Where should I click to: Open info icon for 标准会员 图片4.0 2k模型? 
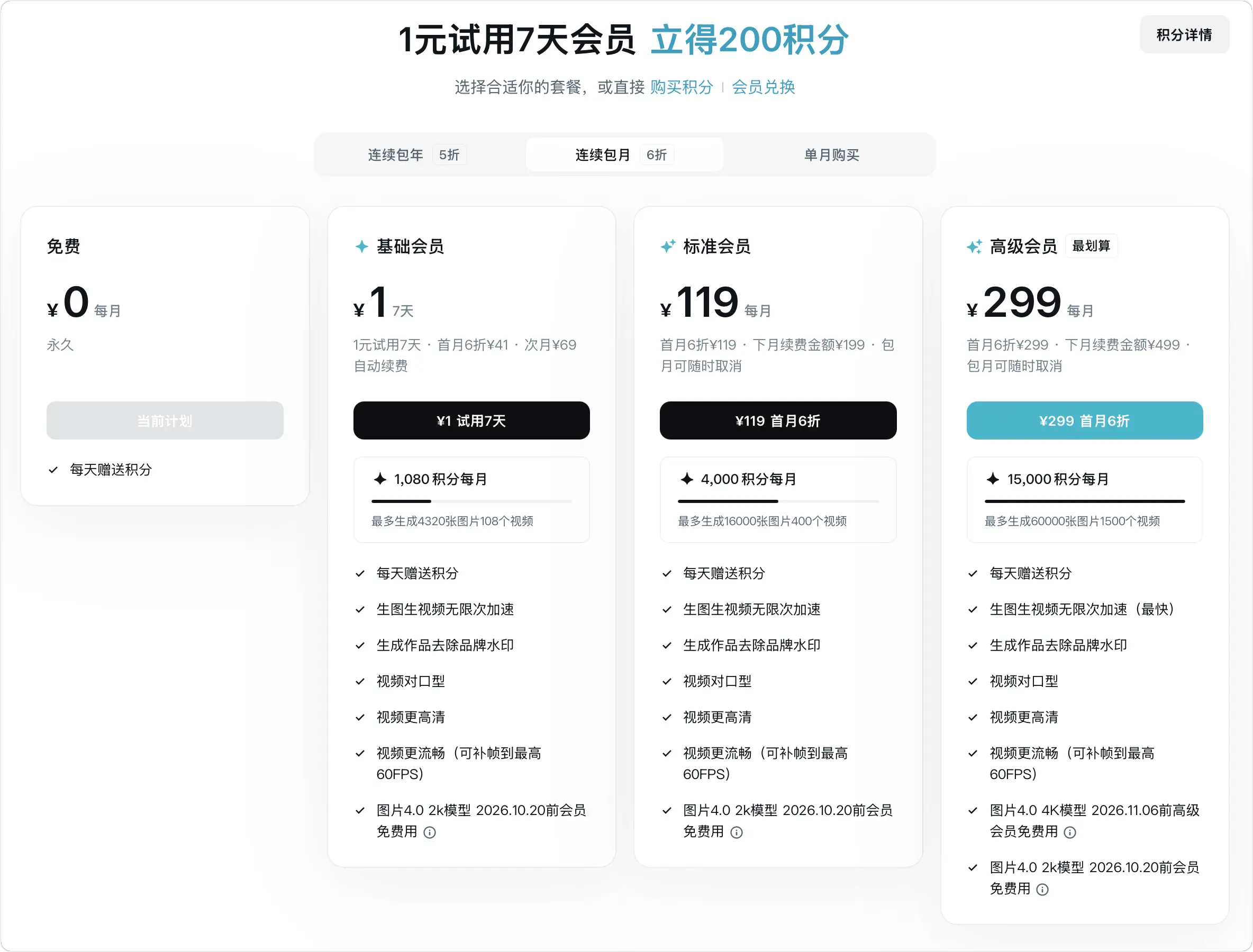click(736, 832)
